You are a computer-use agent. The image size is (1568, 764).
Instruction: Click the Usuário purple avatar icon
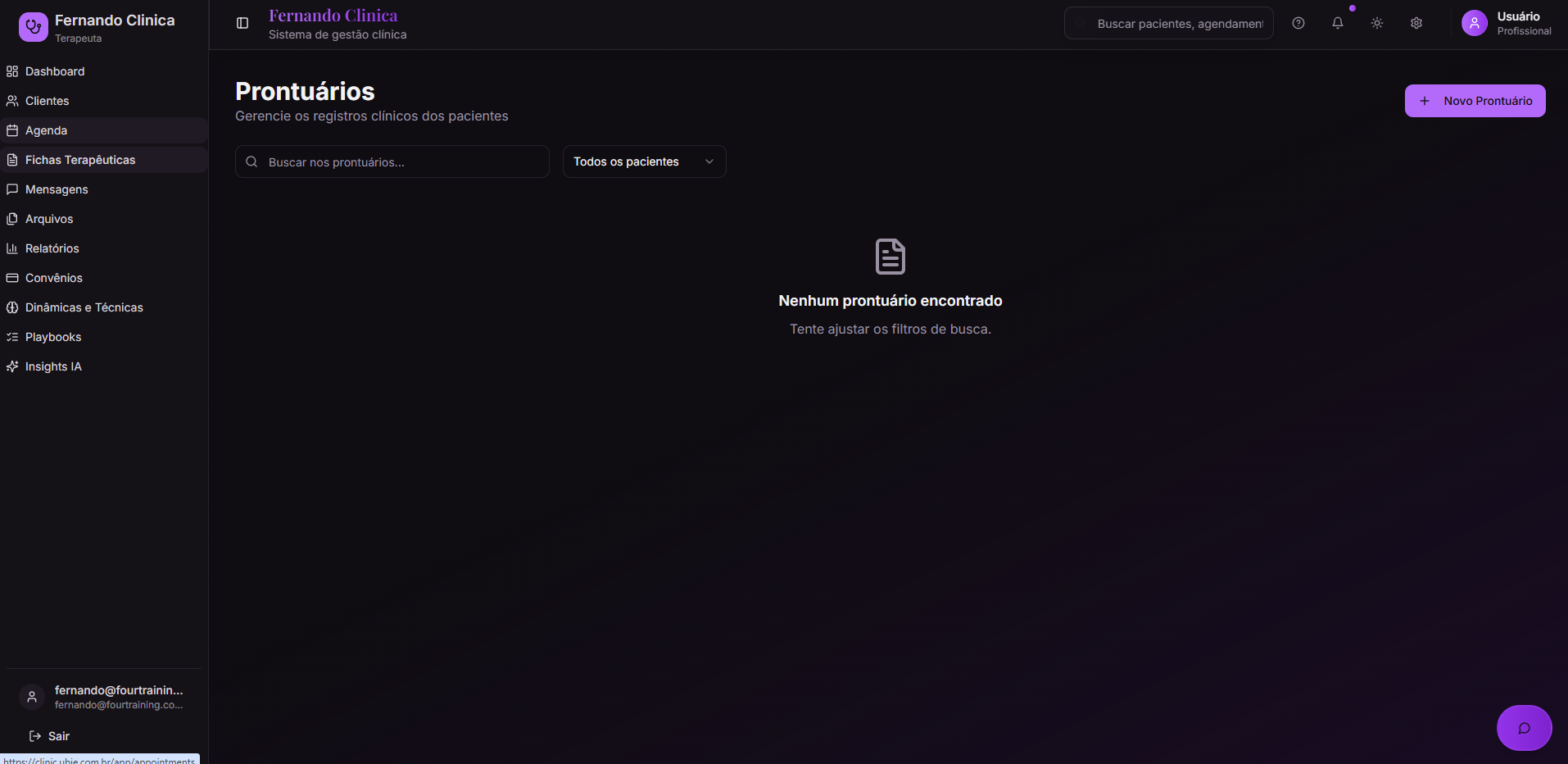click(1475, 23)
